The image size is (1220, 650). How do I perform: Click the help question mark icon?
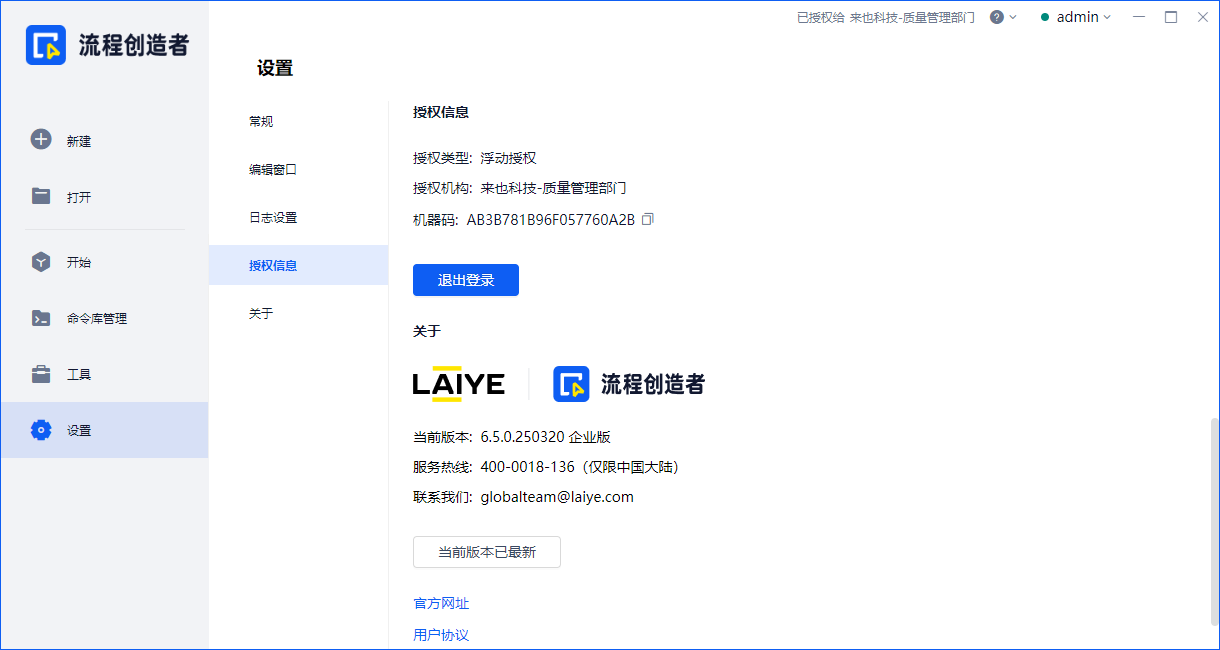tap(997, 17)
